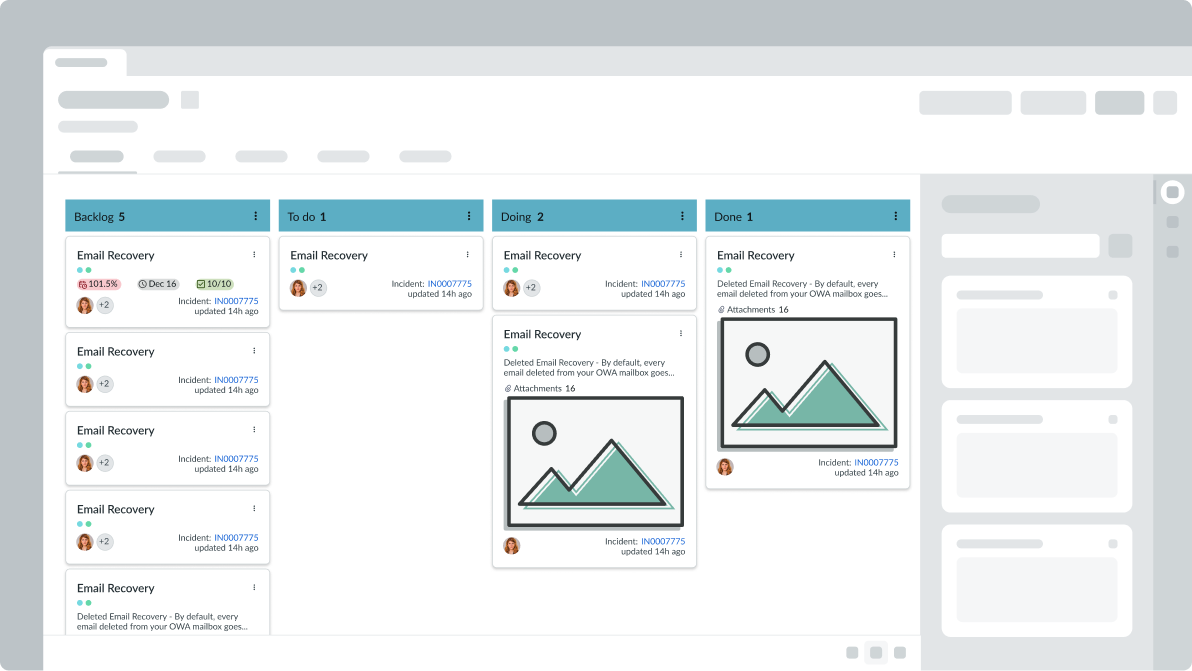Open the Backlog column options menu

pos(255,216)
